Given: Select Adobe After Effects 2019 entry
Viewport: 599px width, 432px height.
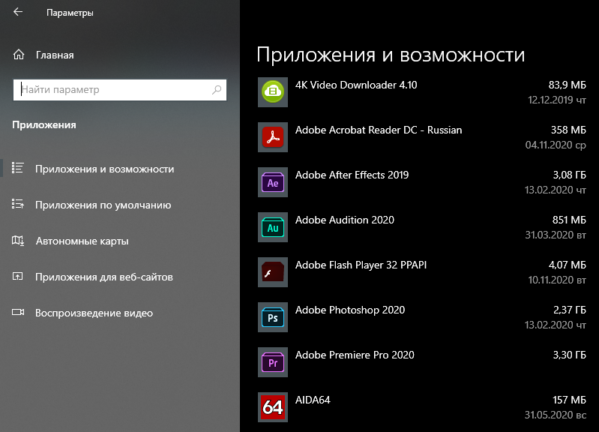Looking at the screenshot, I should click(x=352, y=175).
